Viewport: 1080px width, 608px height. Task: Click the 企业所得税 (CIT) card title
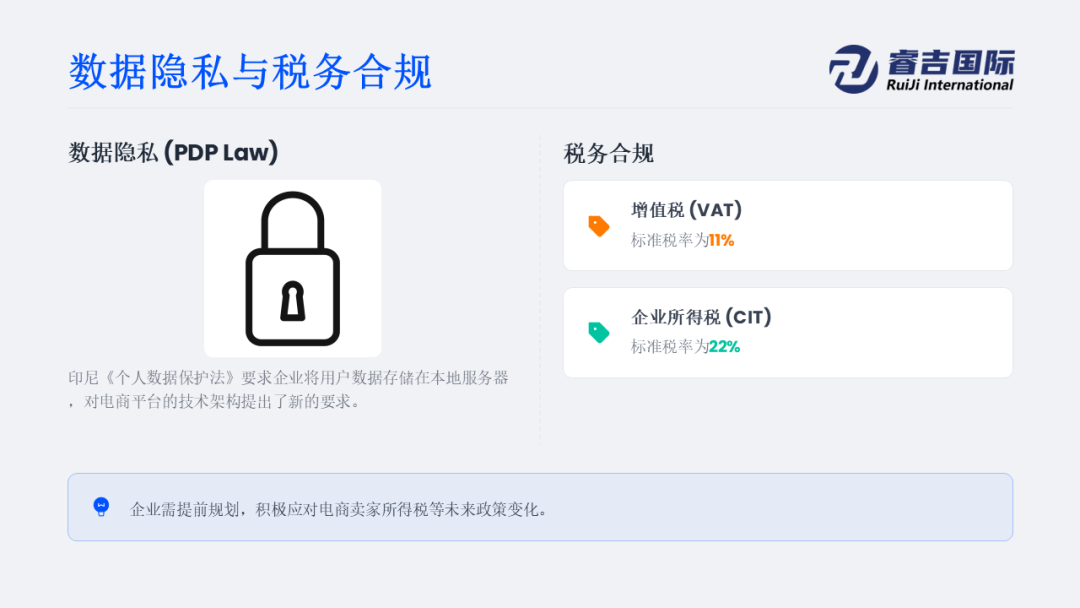(x=701, y=317)
